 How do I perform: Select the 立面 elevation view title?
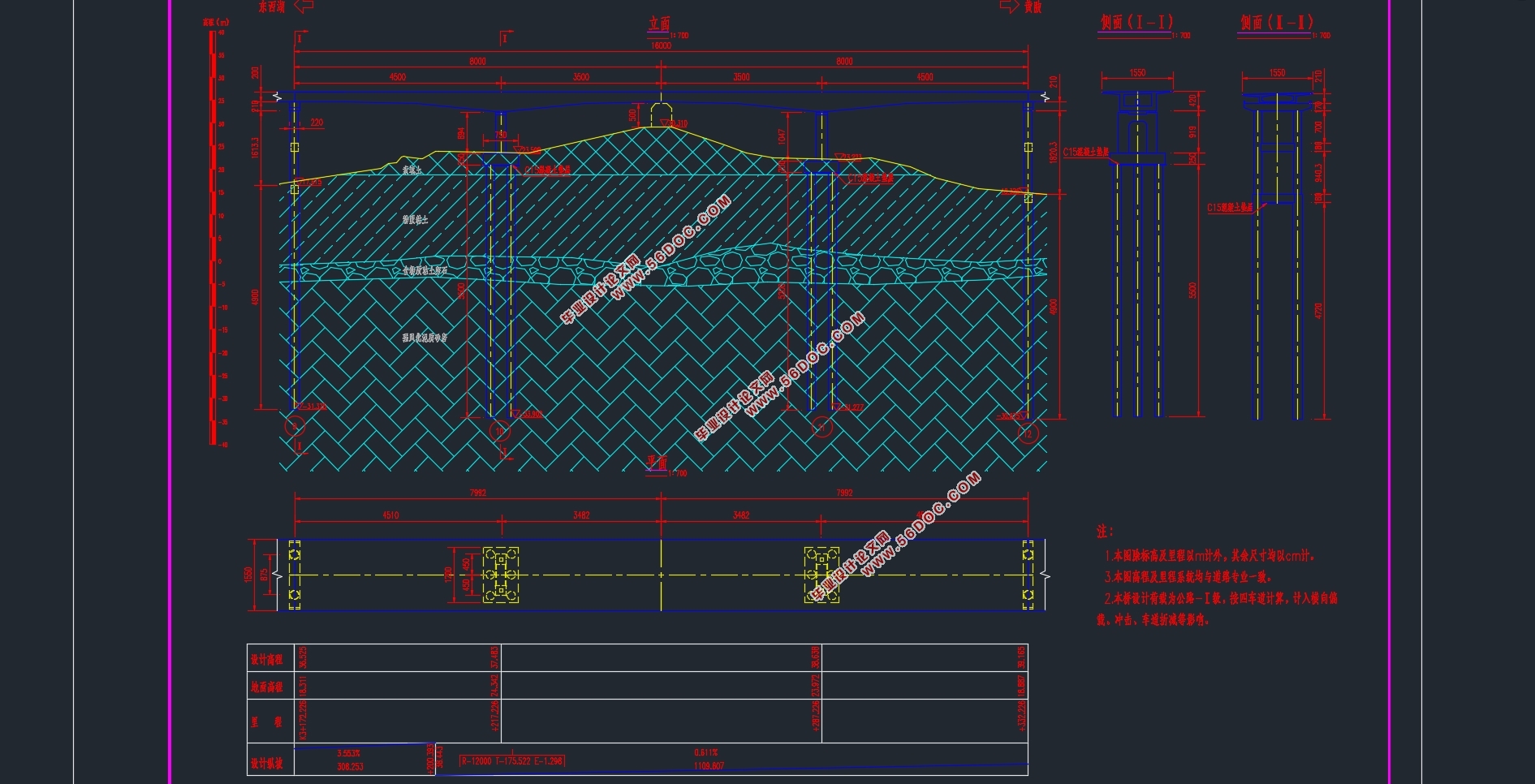point(659,24)
